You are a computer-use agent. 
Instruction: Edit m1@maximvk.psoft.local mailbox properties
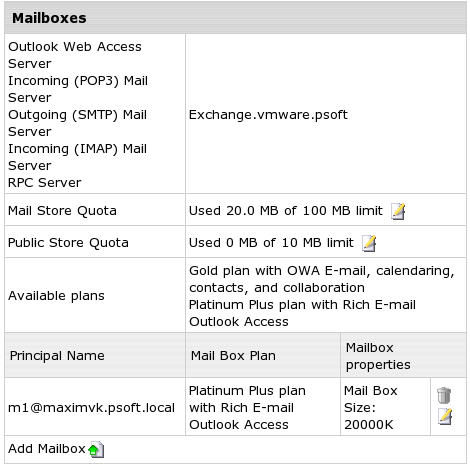(x=445, y=416)
